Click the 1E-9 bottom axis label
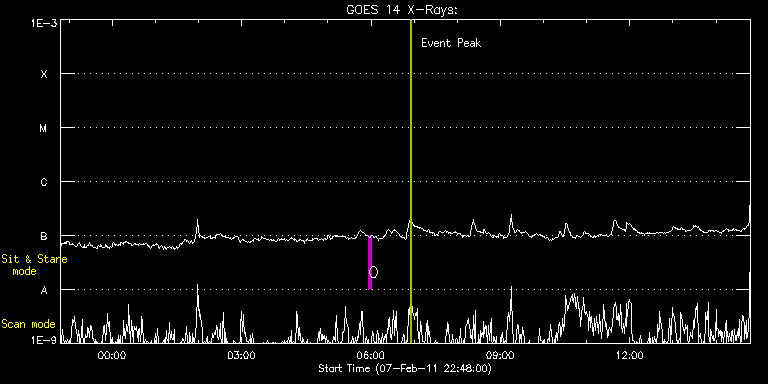The width and height of the screenshot is (768, 384). tap(44, 340)
